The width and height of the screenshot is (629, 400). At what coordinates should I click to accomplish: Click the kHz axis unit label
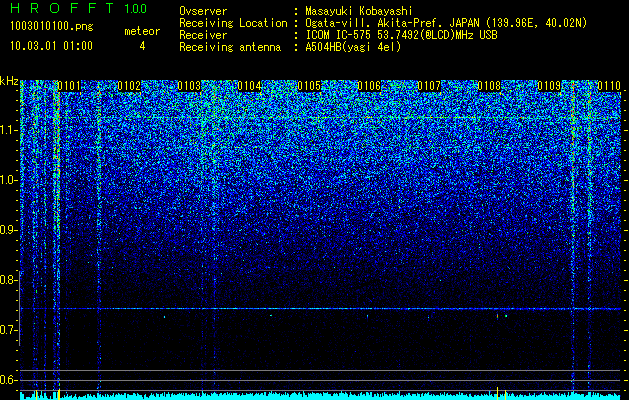9,81
